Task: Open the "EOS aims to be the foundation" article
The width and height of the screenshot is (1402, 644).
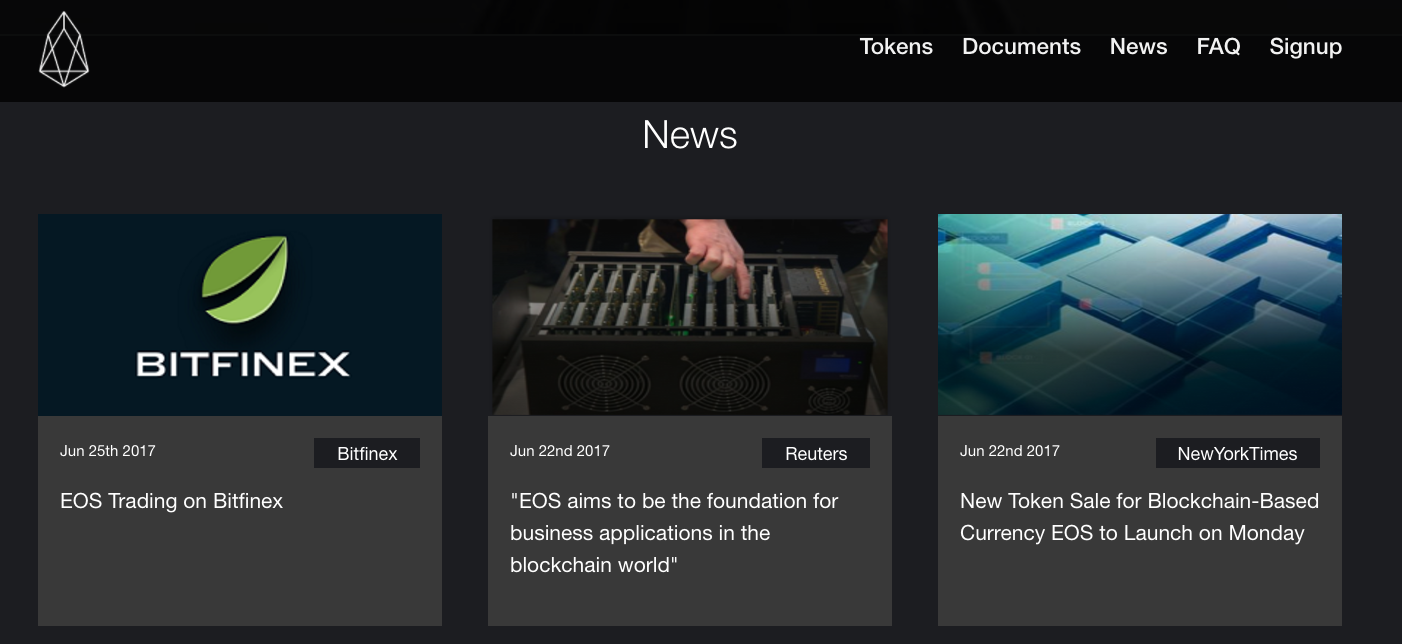Action: click(674, 533)
